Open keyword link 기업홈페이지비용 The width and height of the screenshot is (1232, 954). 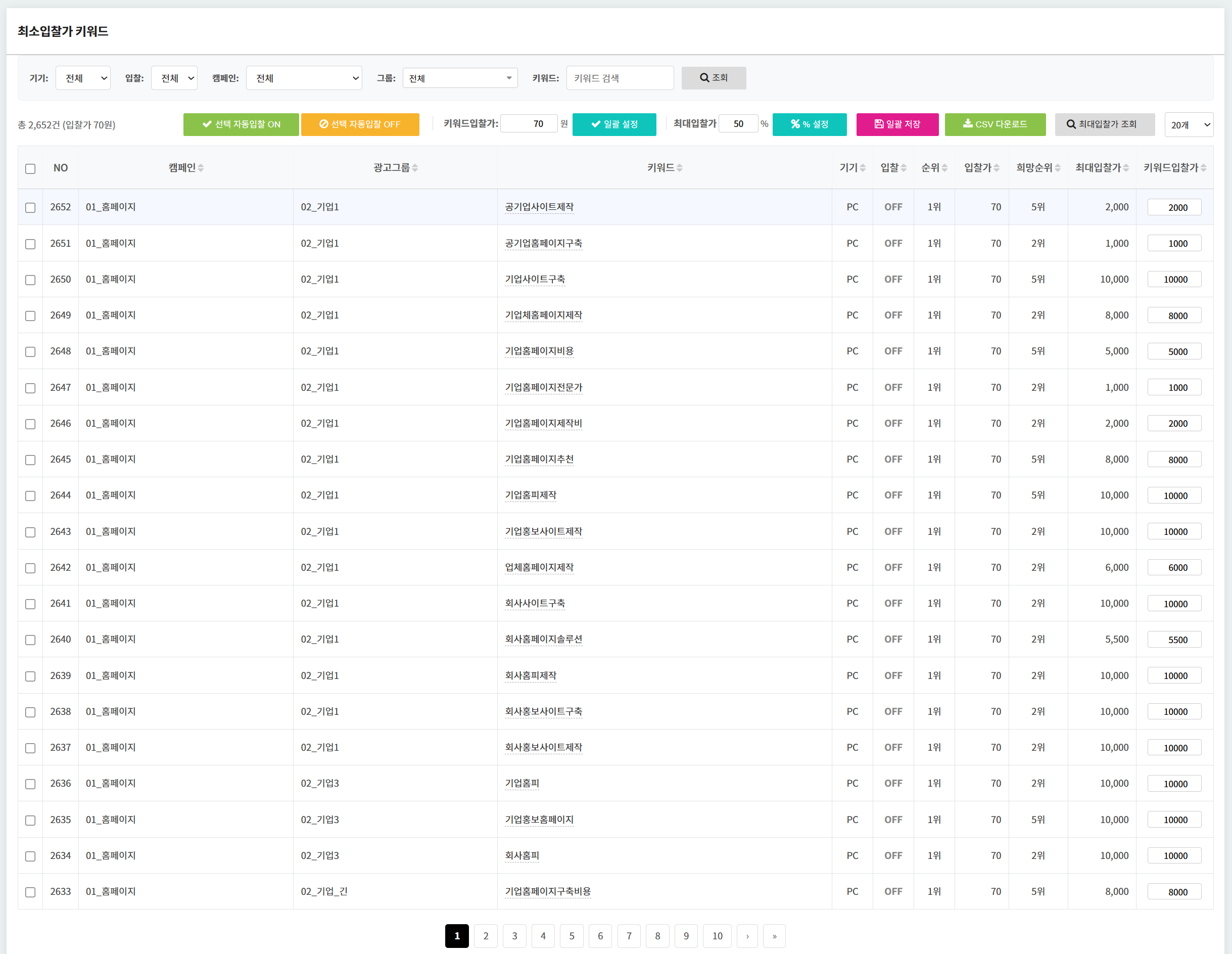coord(539,351)
